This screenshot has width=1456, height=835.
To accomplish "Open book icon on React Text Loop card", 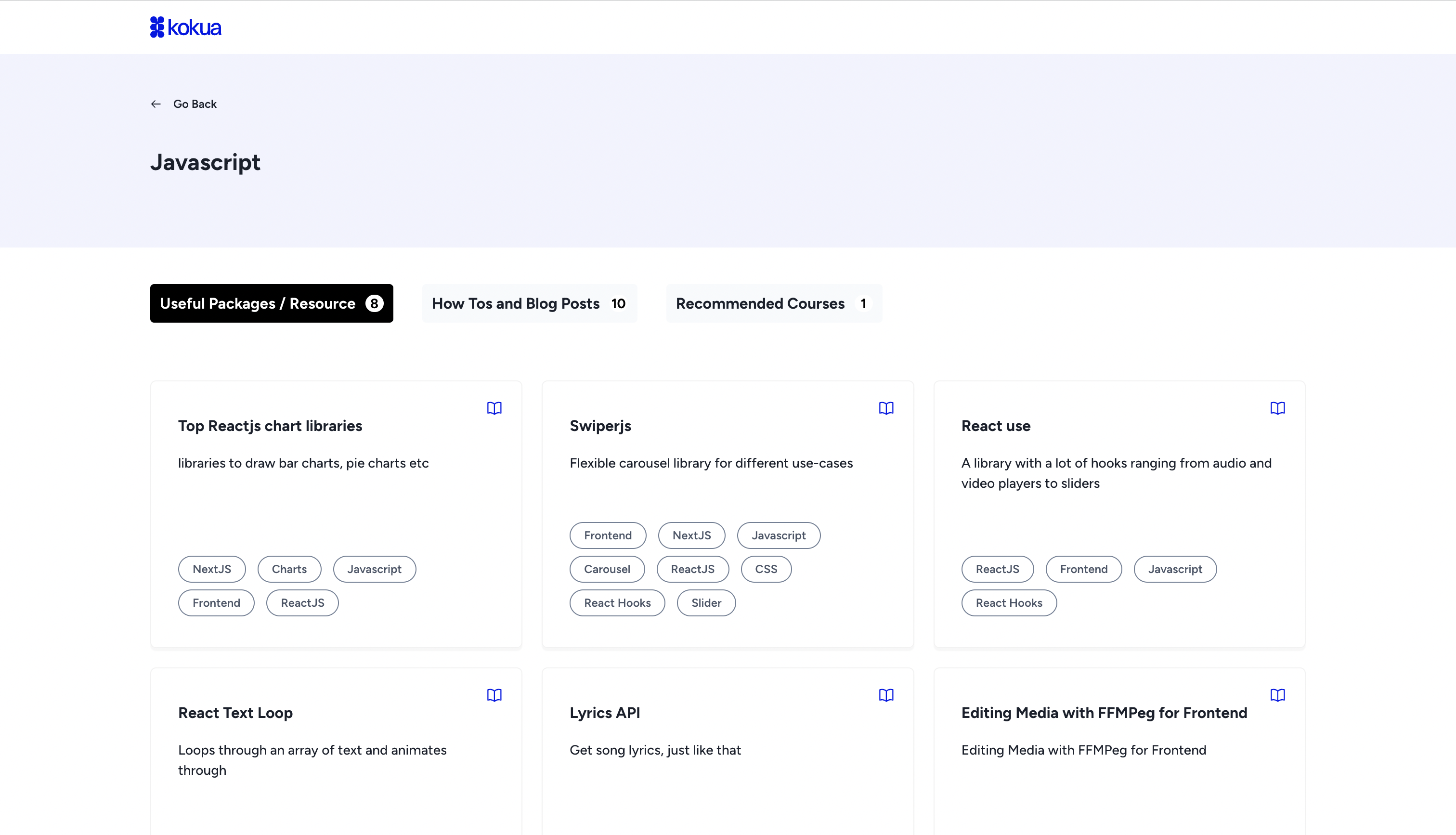I will click(x=494, y=695).
